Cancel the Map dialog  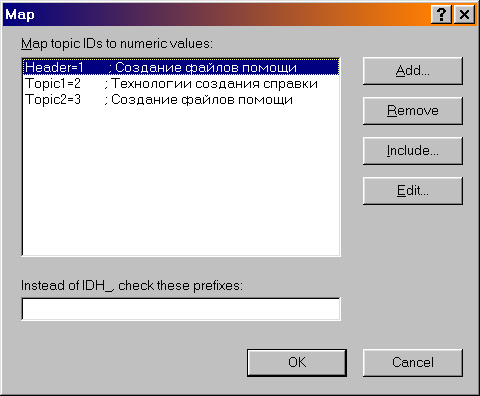click(x=413, y=363)
